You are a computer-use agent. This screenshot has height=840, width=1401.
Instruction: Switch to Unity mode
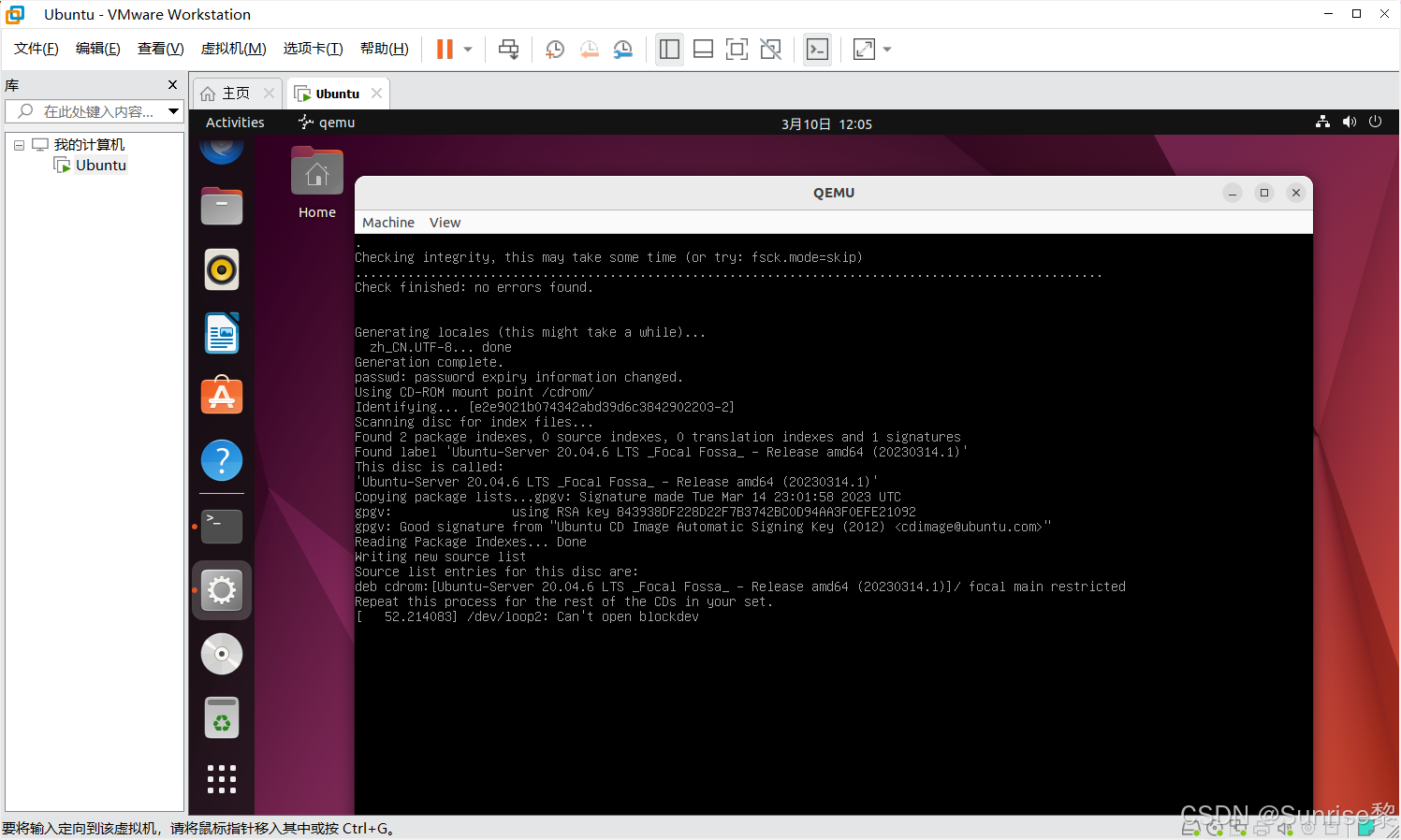[770, 50]
